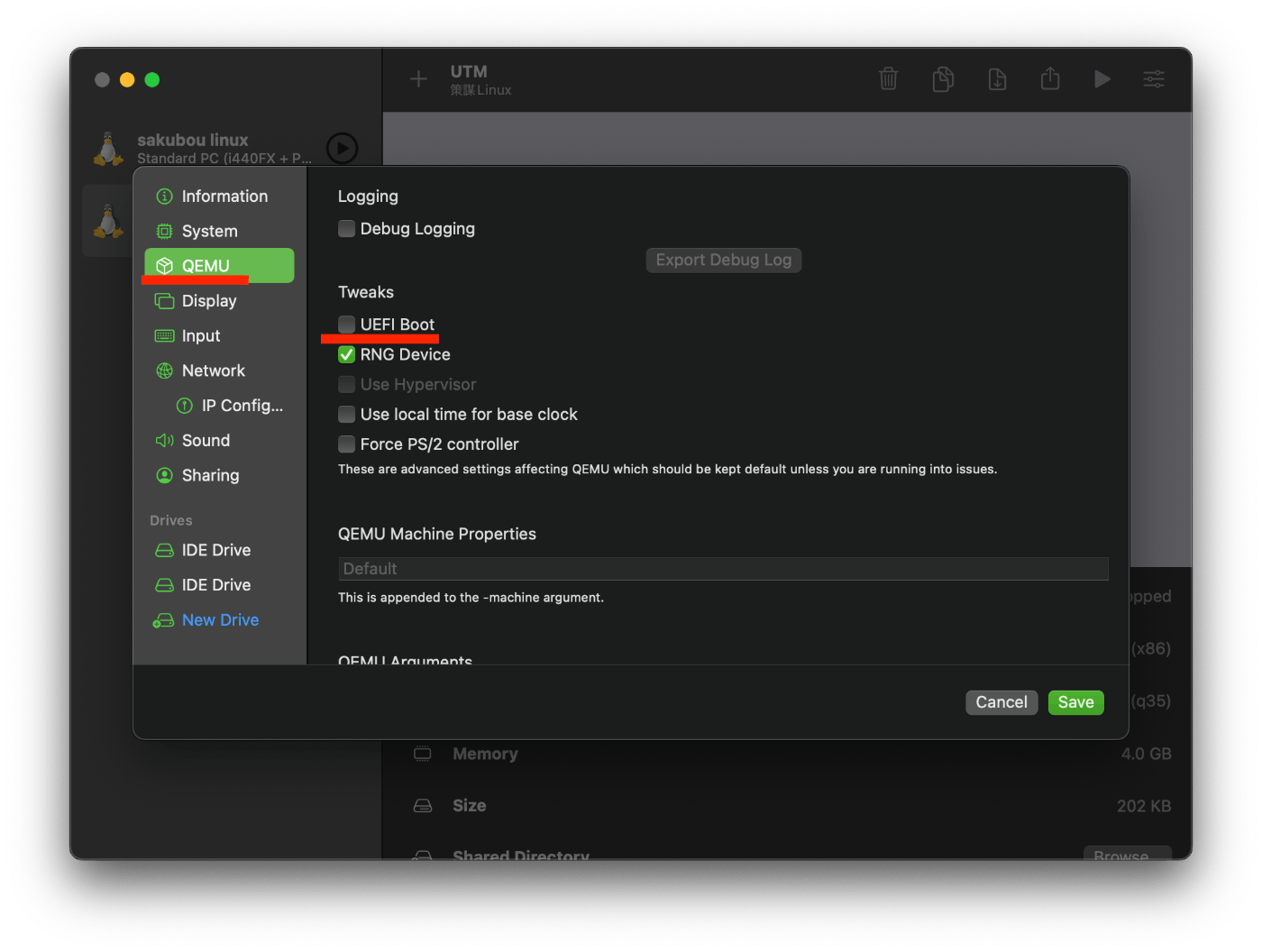
Task: Select the QEMU settings section
Action: coord(219,266)
